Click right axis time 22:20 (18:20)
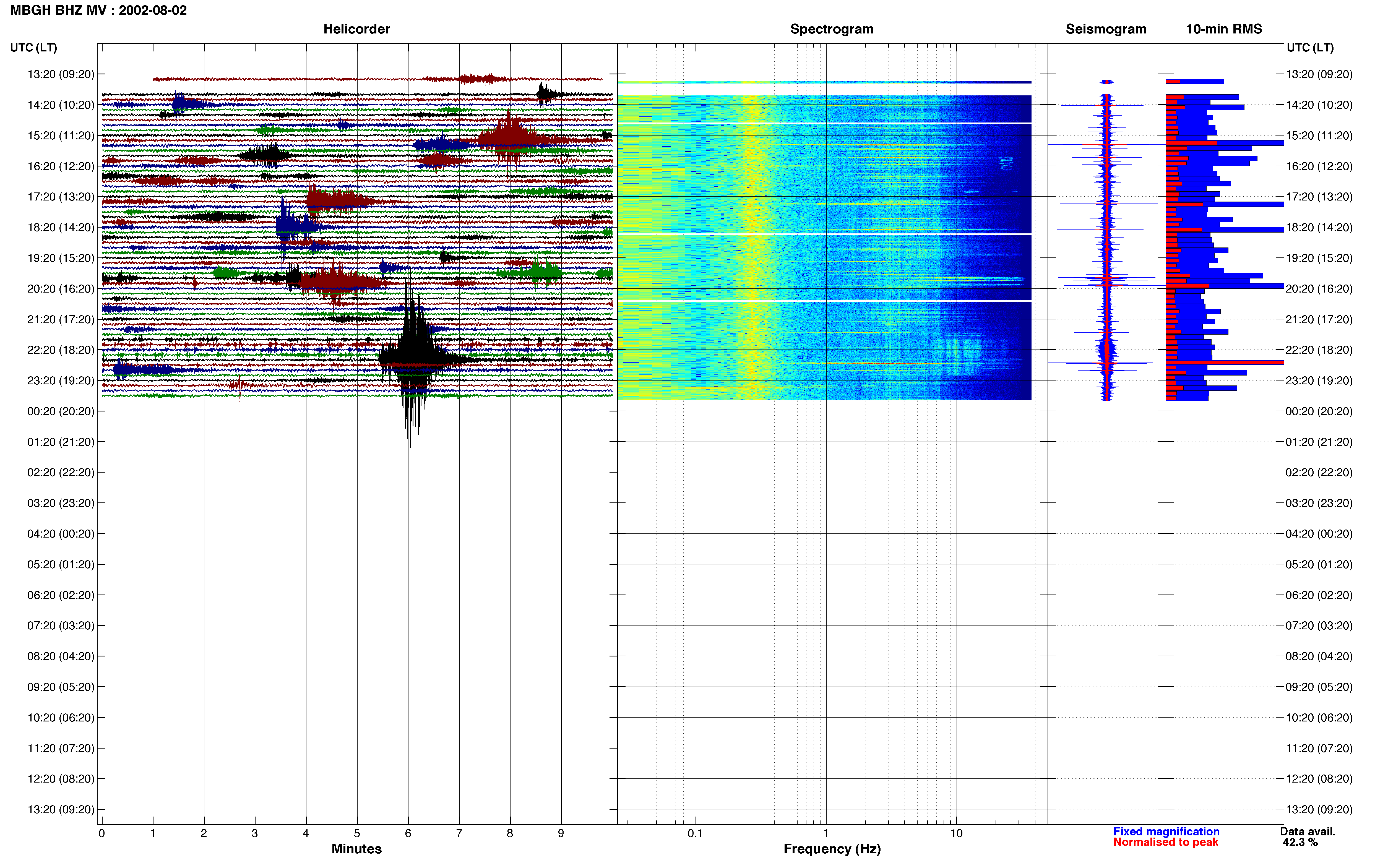 click(1319, 350)
